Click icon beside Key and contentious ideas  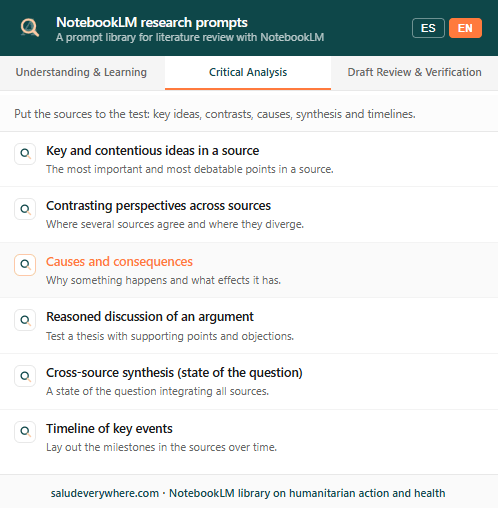click(x=25, y=154)
